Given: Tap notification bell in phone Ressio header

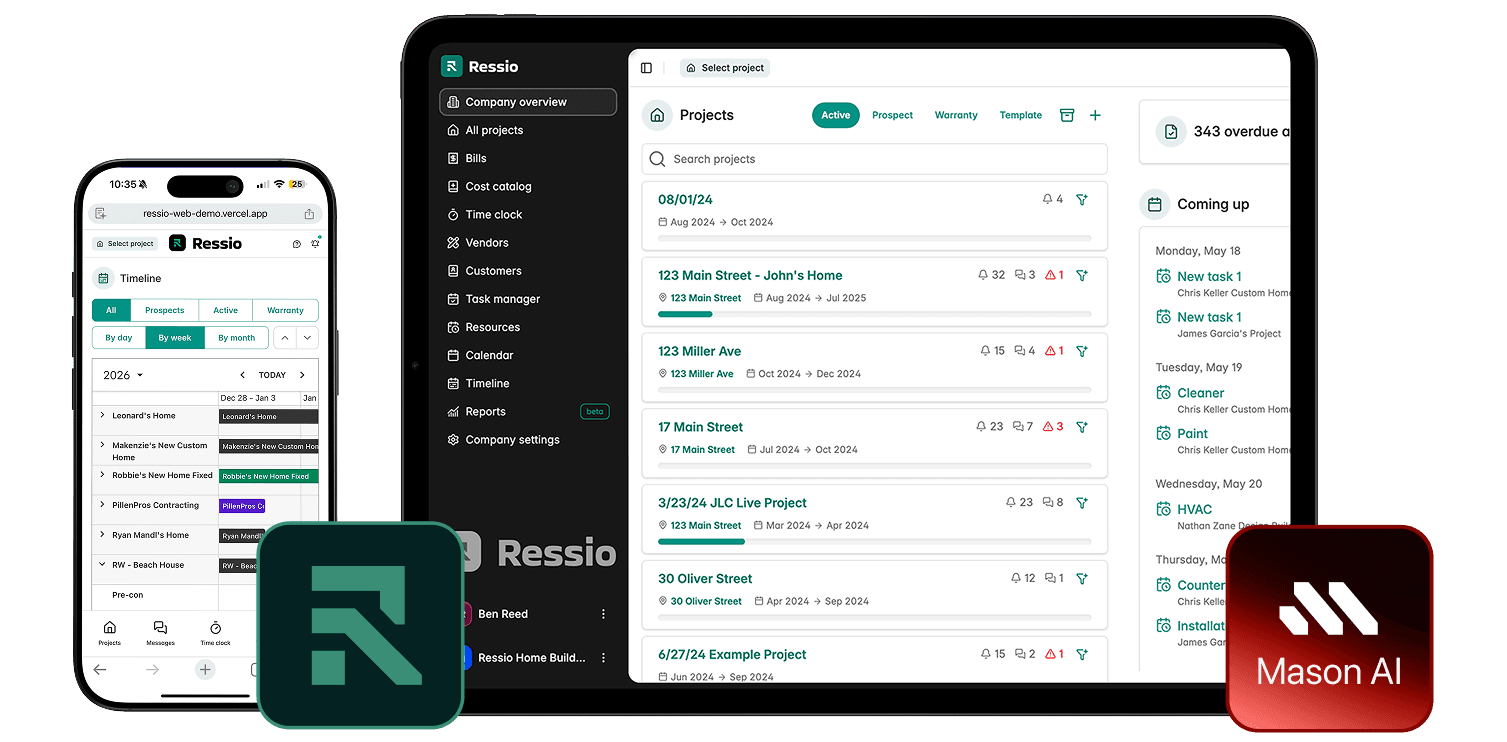Looking at the screenshot, I should pos(315,243).
